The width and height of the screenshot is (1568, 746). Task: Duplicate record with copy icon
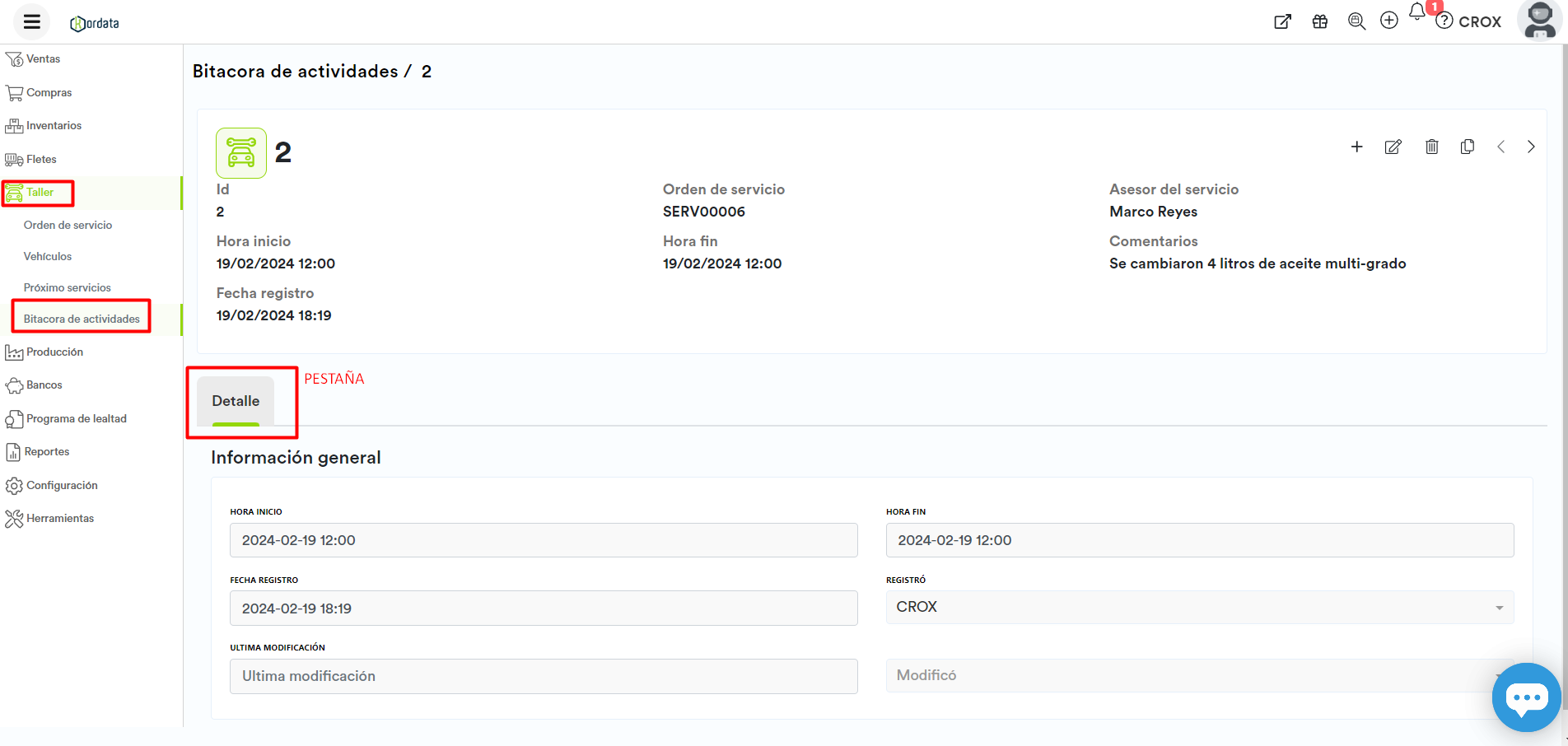[x=1467, y=147]
